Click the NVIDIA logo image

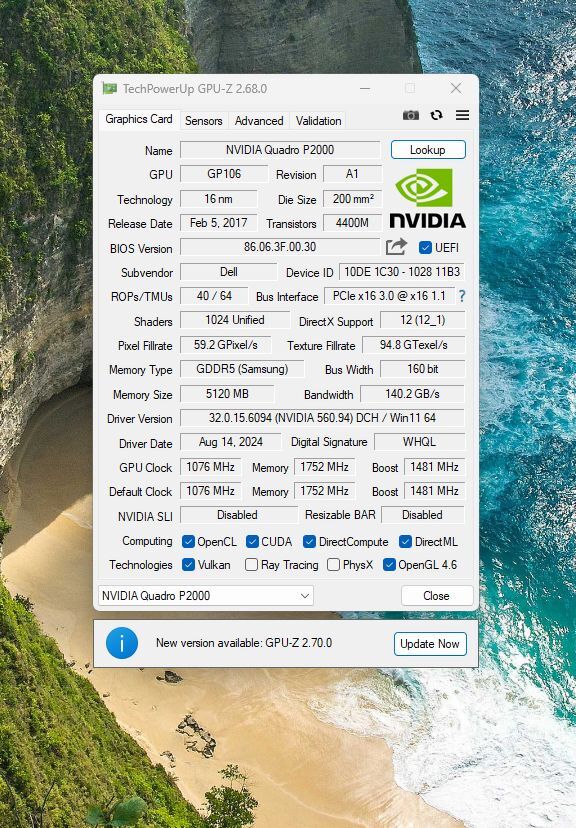428,198
